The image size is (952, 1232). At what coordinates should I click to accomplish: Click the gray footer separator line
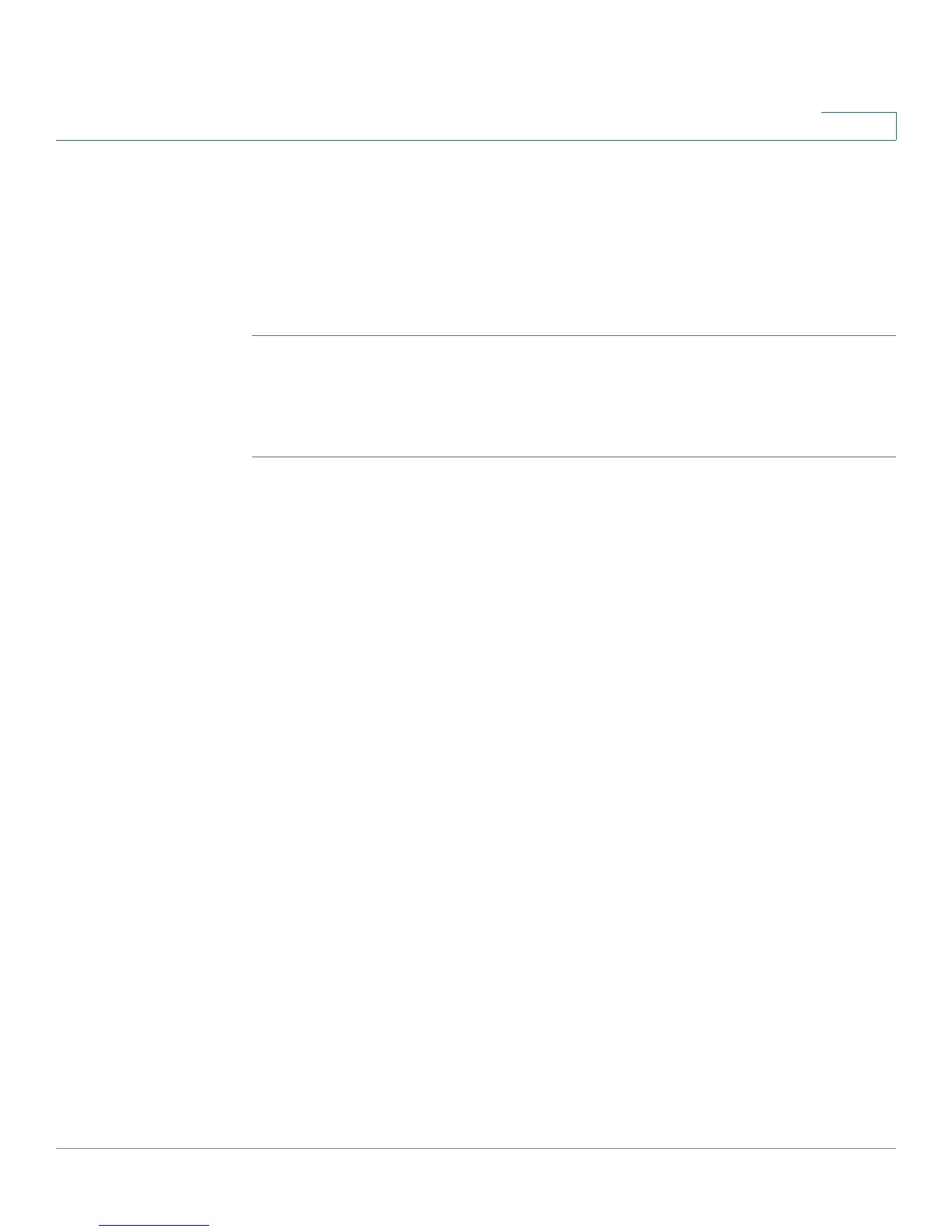(x=476, y=1148)
